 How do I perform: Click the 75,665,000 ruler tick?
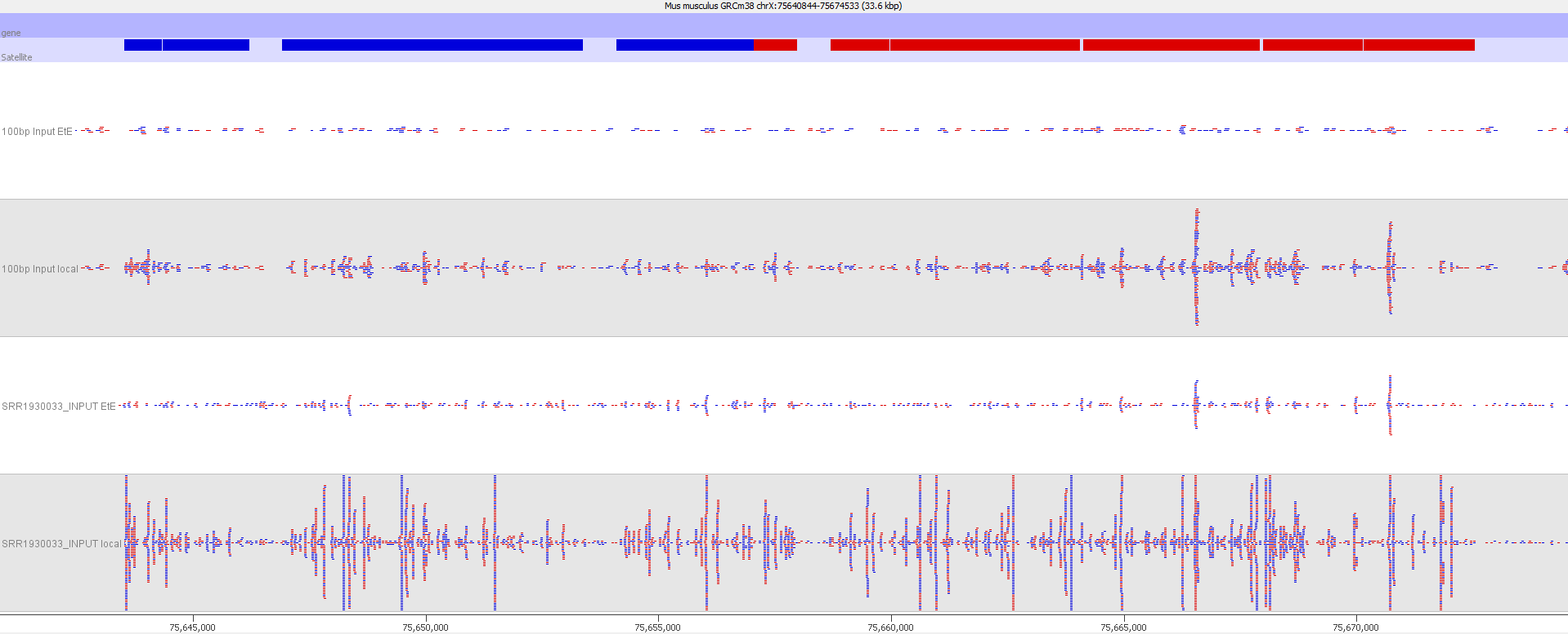click(x=1124, y=618)
